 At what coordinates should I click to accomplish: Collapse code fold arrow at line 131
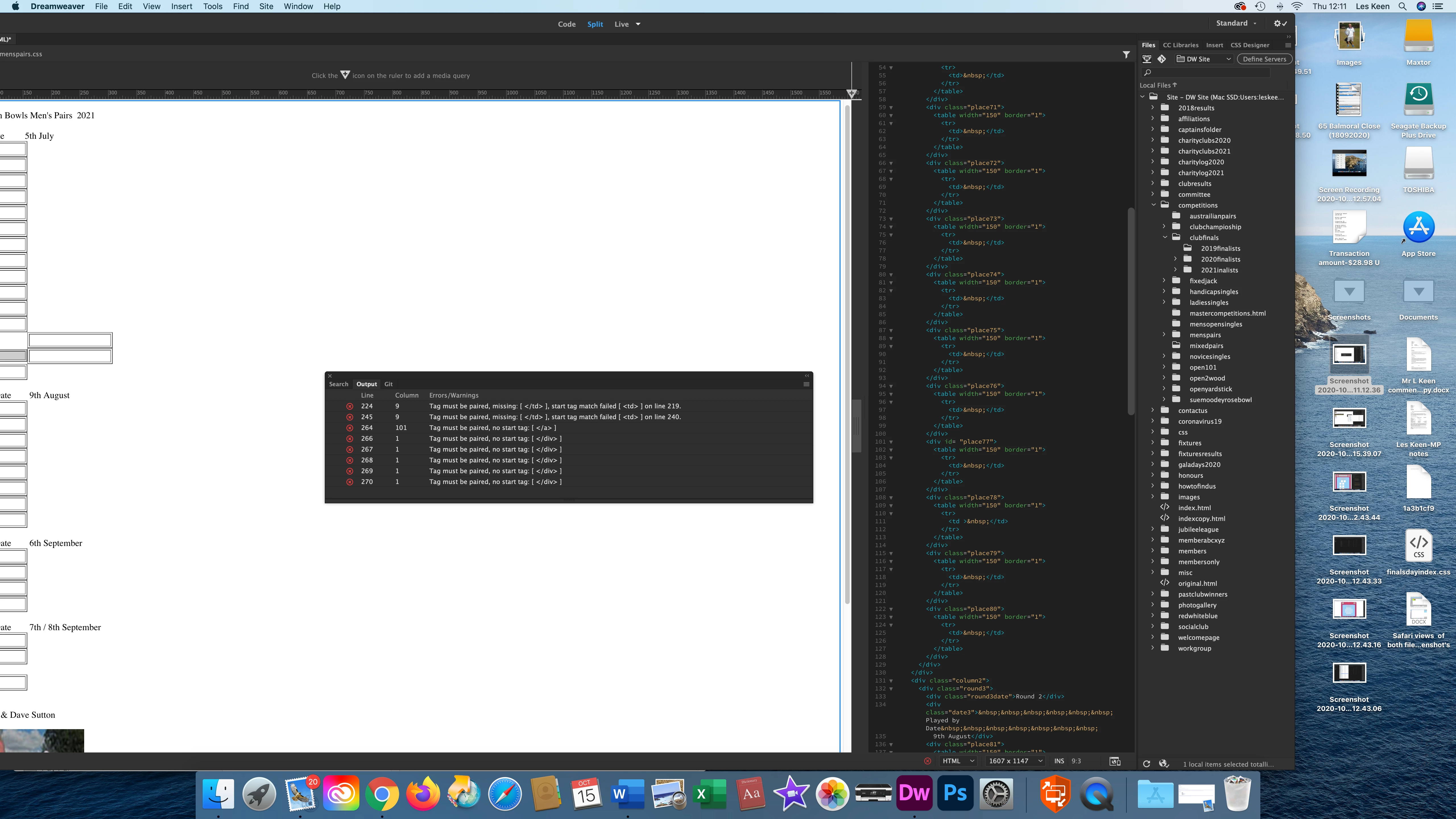click(891, 681)
